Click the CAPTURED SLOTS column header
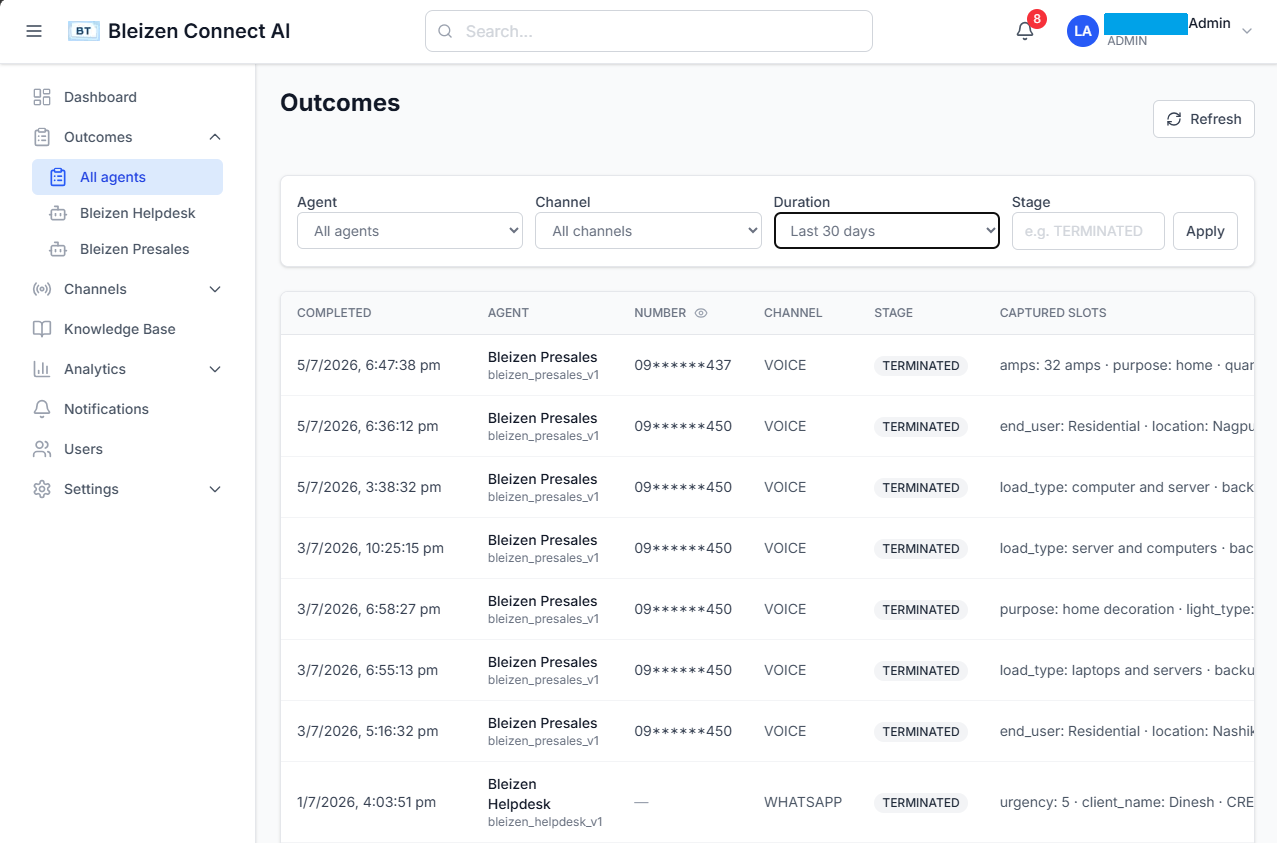Image resolution: width=1277 pixels, height=843 pixels. click(1053, 313)
